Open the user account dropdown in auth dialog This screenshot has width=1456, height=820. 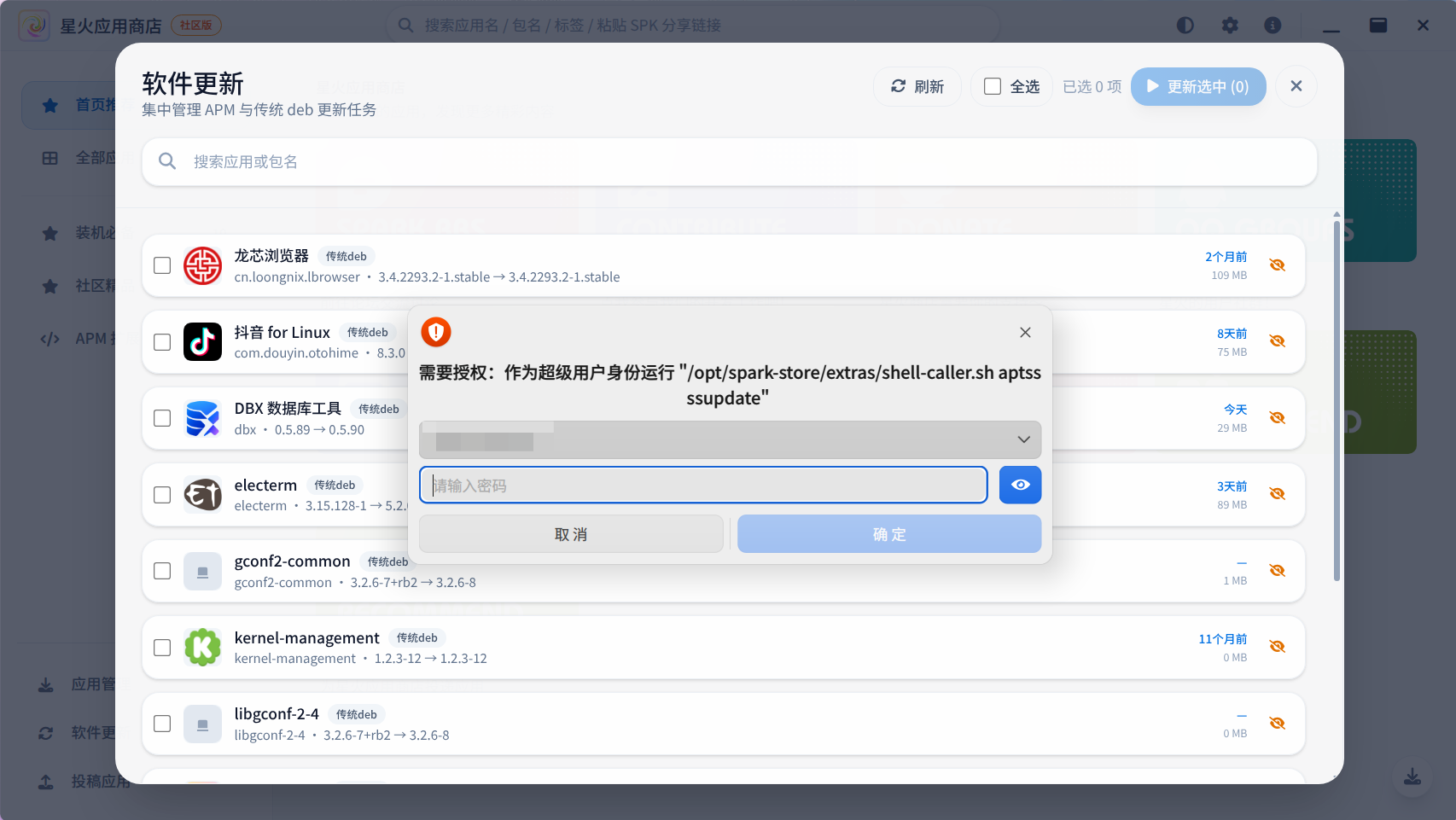point(730,439)
